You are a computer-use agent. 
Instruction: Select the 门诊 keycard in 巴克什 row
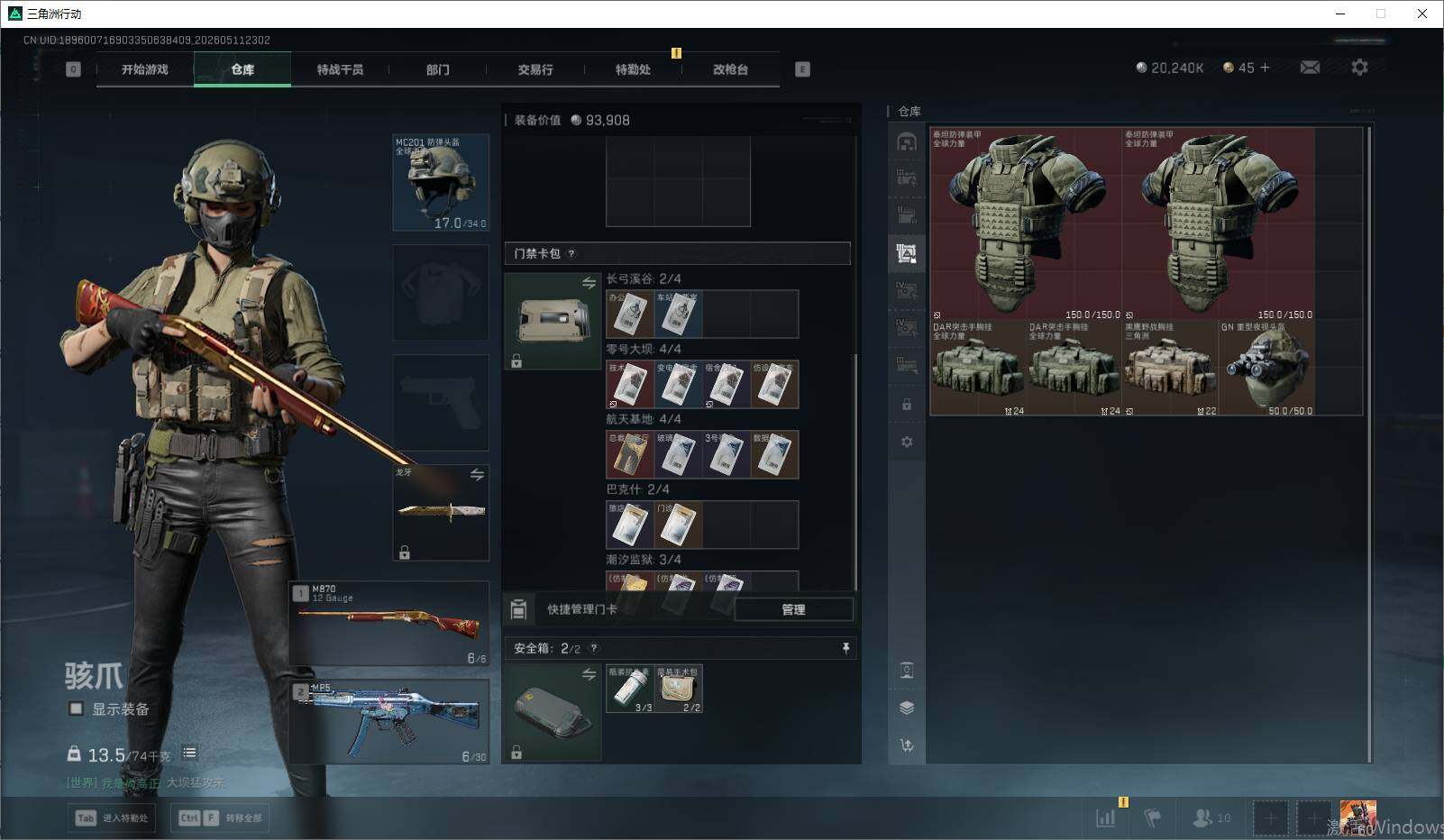click(678, 525)
